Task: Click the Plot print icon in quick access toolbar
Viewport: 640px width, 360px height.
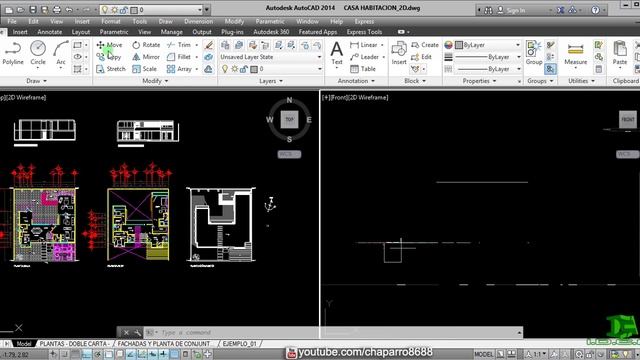Action: point(57,9)
